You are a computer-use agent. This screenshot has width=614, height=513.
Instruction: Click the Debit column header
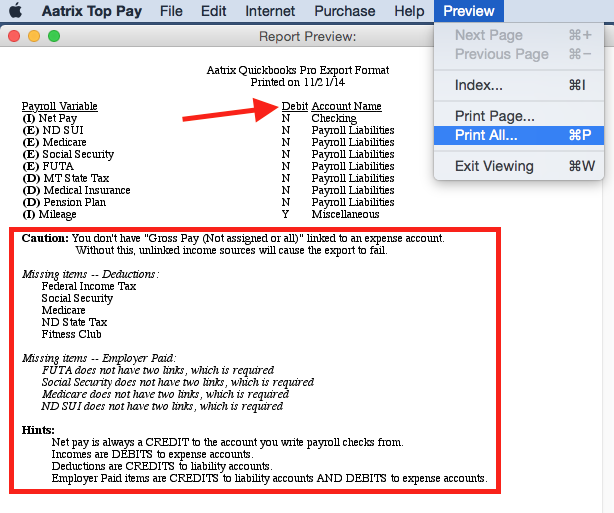click(x=294, y=106)
